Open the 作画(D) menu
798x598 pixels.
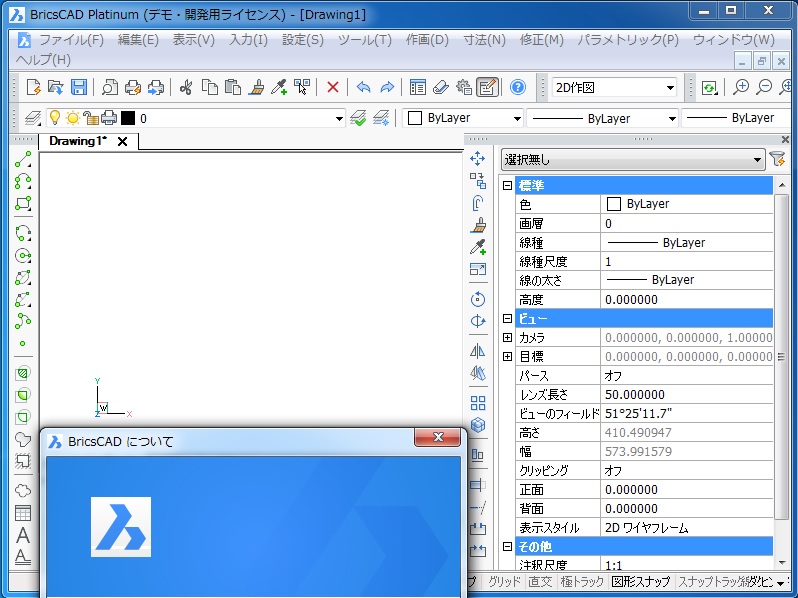pos(427,40)
